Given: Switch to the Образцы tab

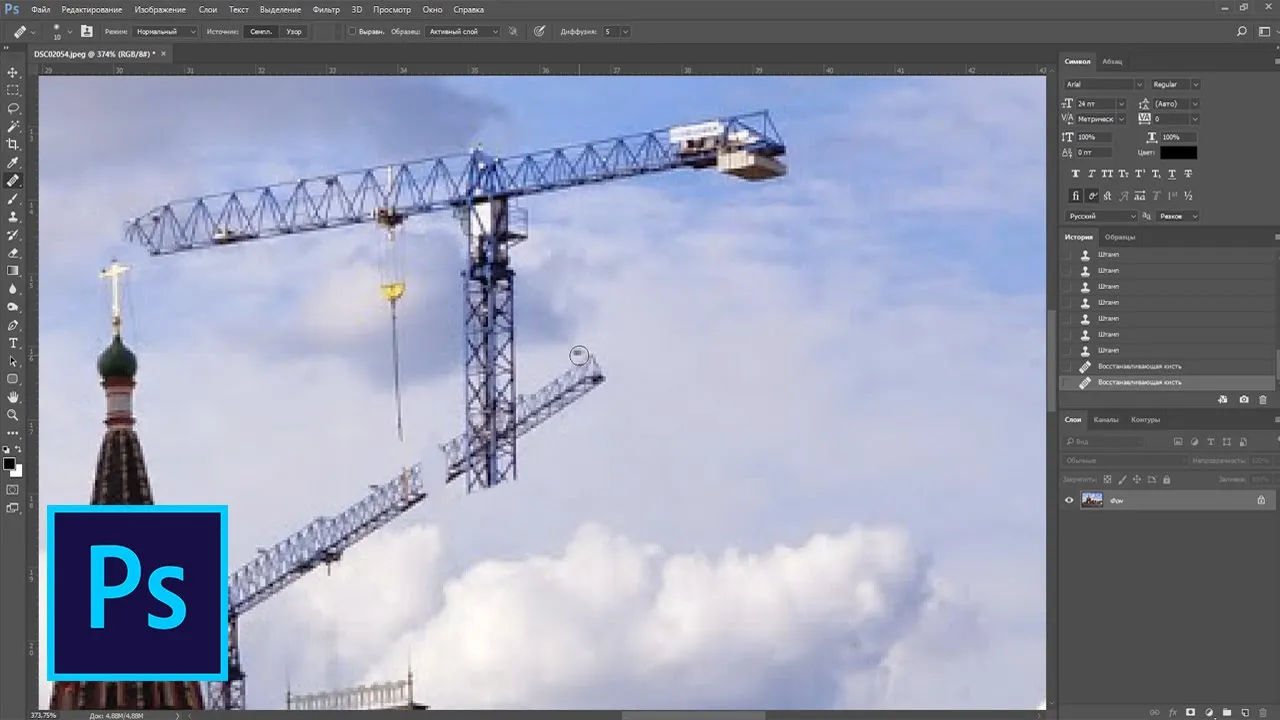Looking at the screenshot, I should coord(1119,238).
